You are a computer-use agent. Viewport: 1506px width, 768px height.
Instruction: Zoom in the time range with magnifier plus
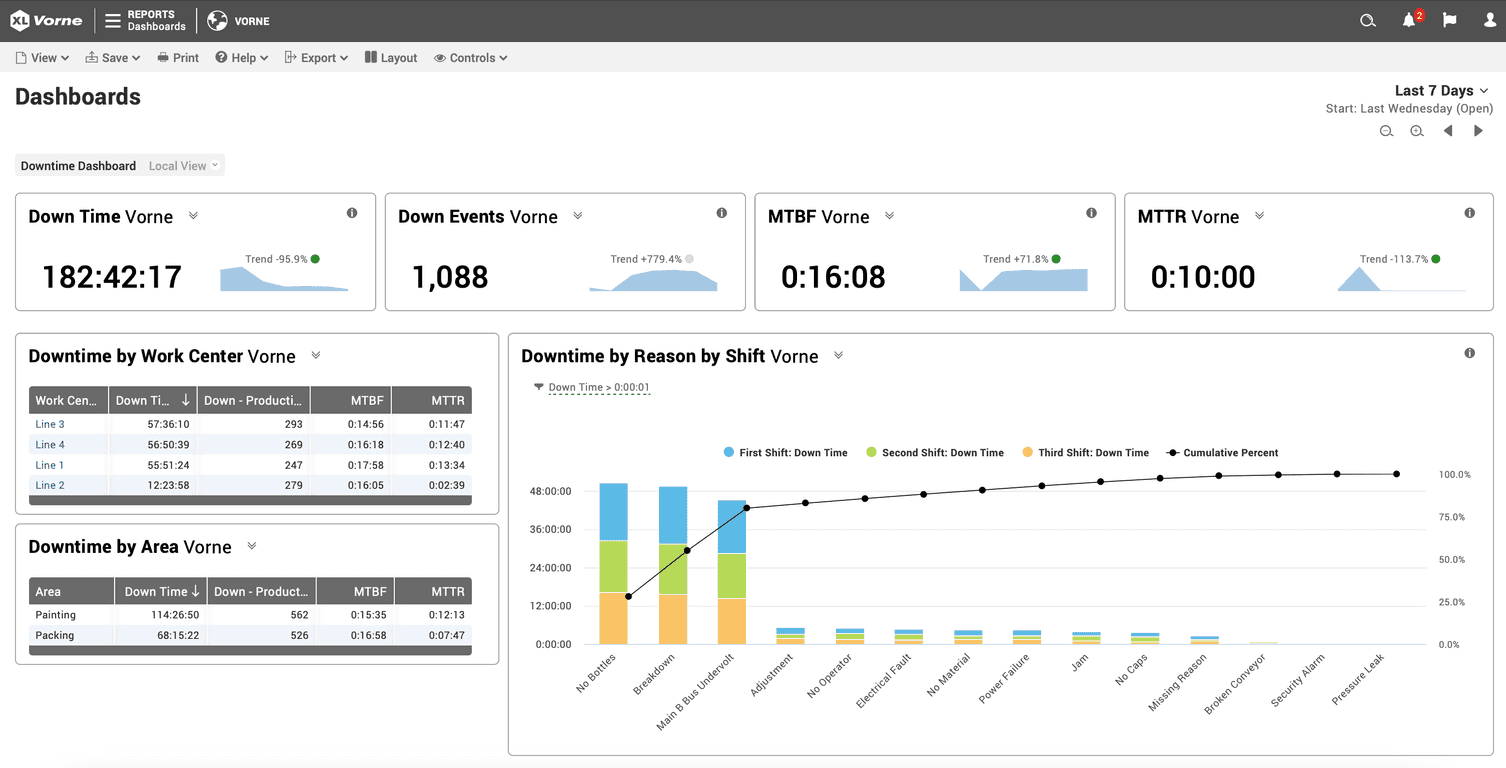(x=1417, y=130)
